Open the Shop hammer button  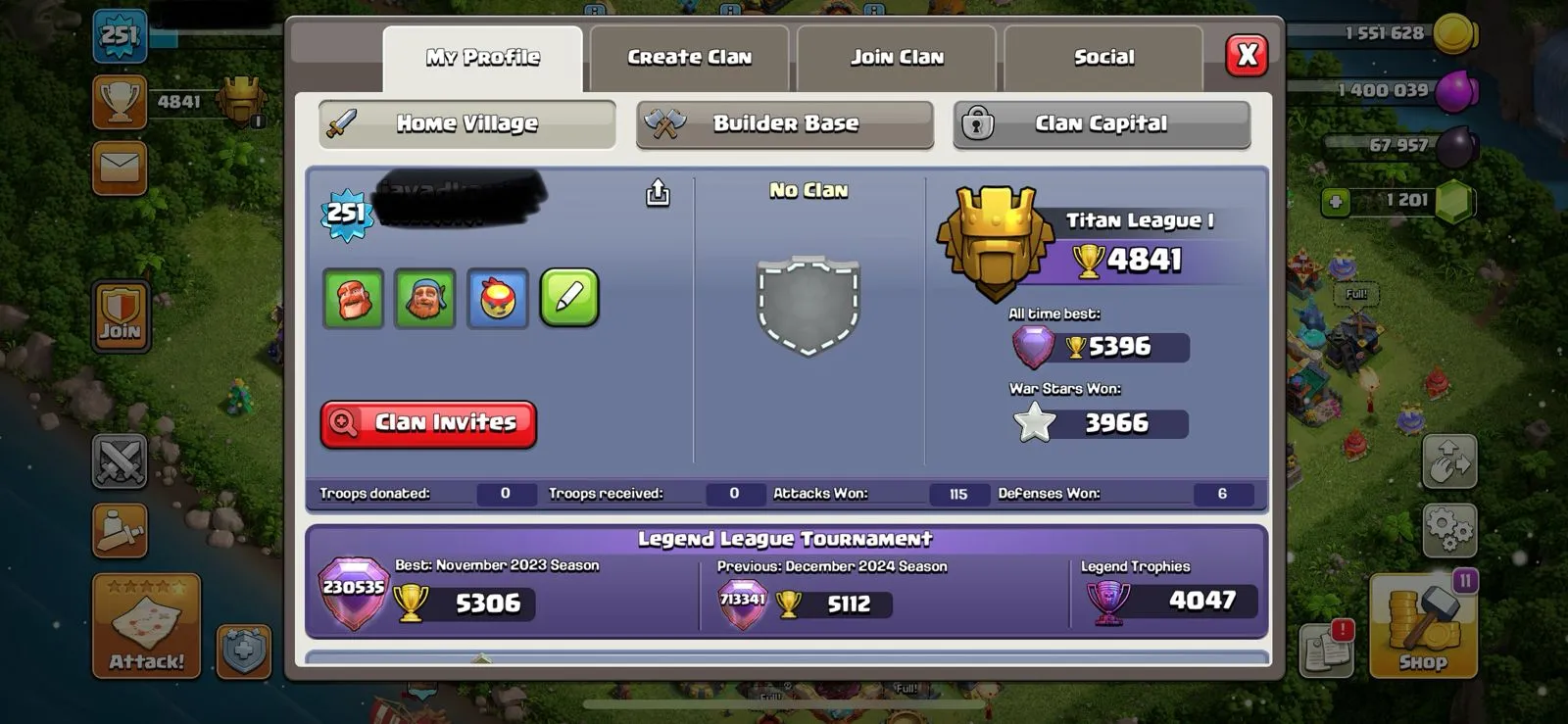click(1423, 625)
